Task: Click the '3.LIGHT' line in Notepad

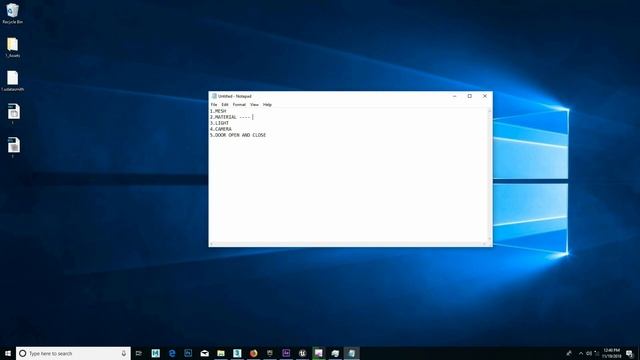Action: [220, 123]
